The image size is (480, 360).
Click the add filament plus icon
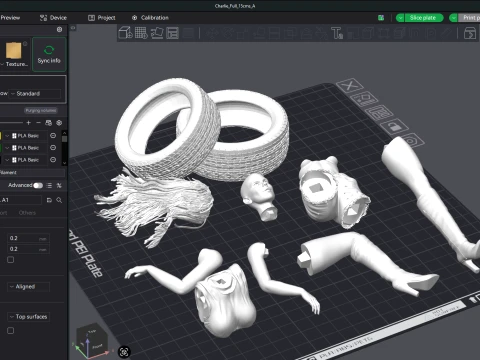pos(28,123)
